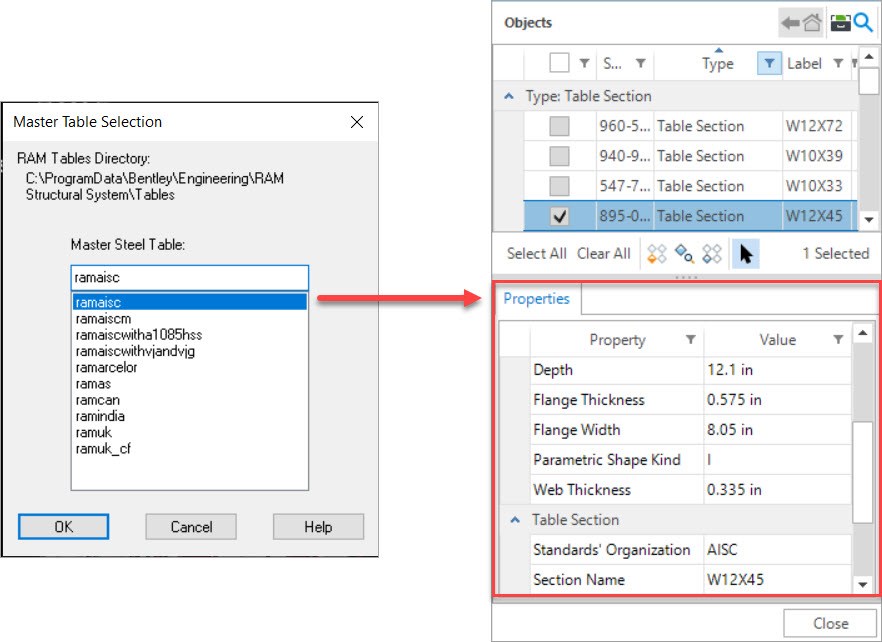Click the active Type column filter icon
Viewport: 882px width, 642px height.
pyautogui.click(x=768, y=64)
